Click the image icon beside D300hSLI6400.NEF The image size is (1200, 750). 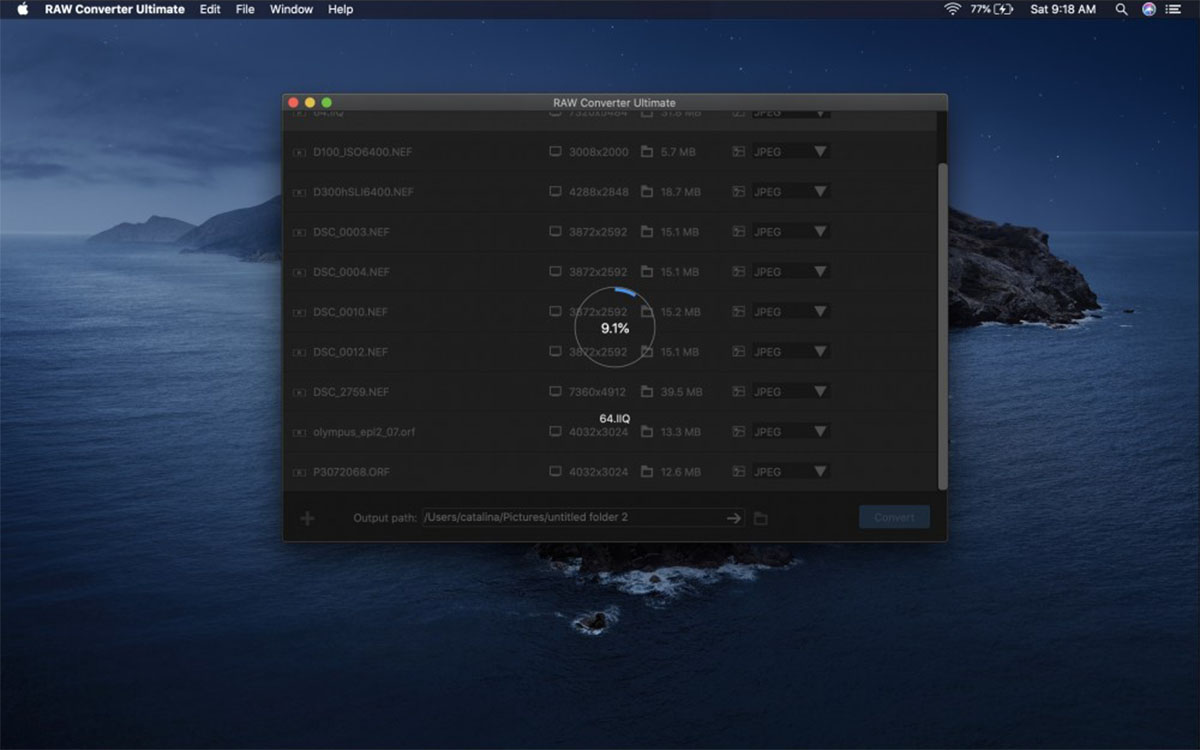[299, 192]
